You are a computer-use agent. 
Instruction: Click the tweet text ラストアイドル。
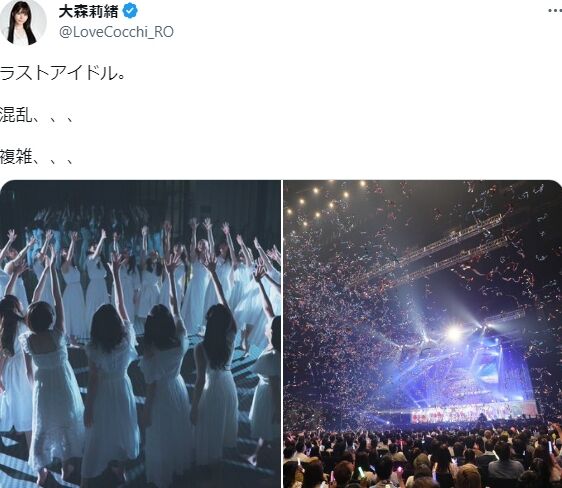63,74
